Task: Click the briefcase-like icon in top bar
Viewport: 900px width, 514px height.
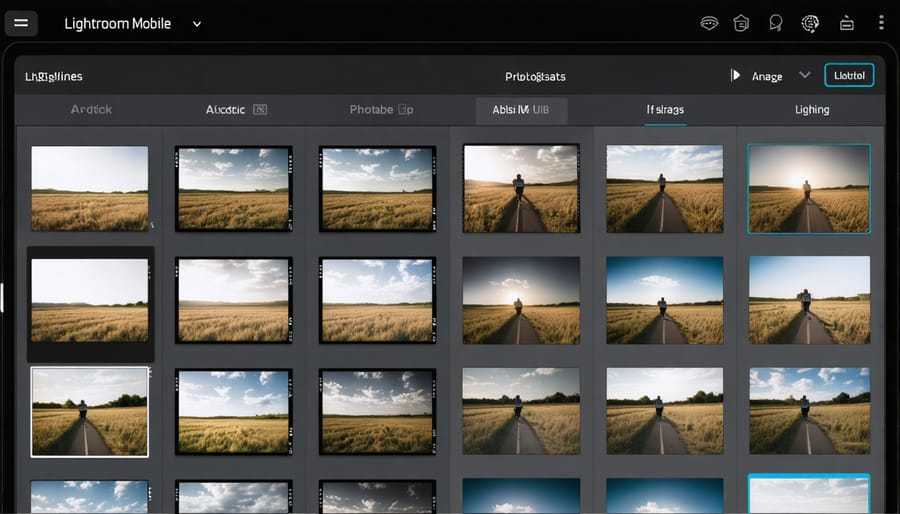Action: tap(847, 24)
